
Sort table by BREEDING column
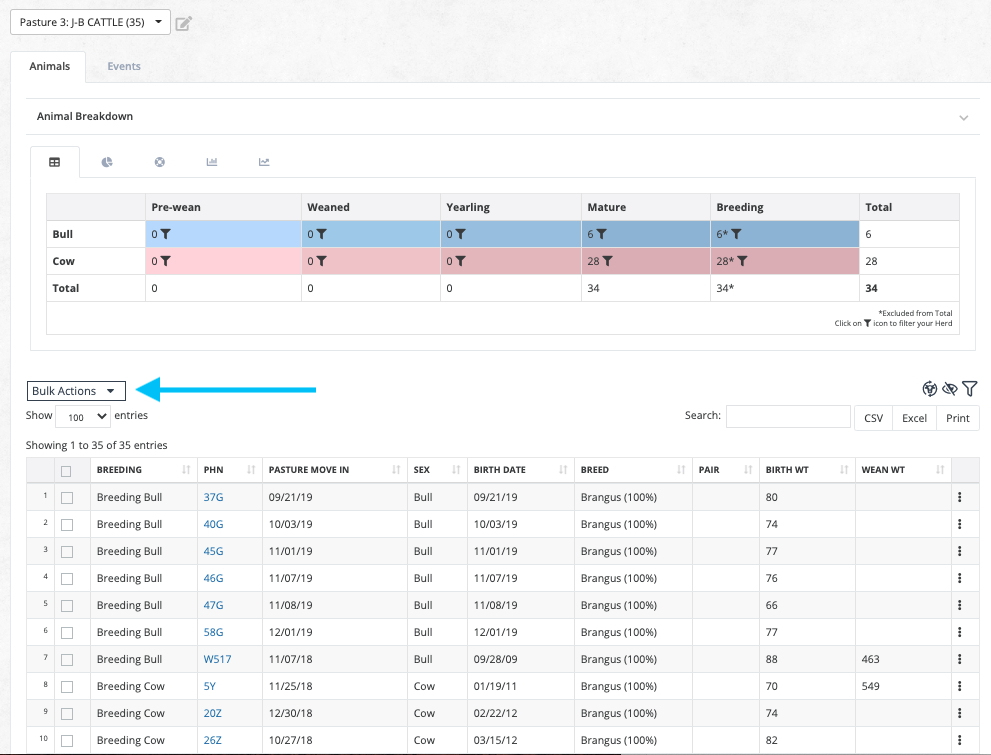(143, 470)
